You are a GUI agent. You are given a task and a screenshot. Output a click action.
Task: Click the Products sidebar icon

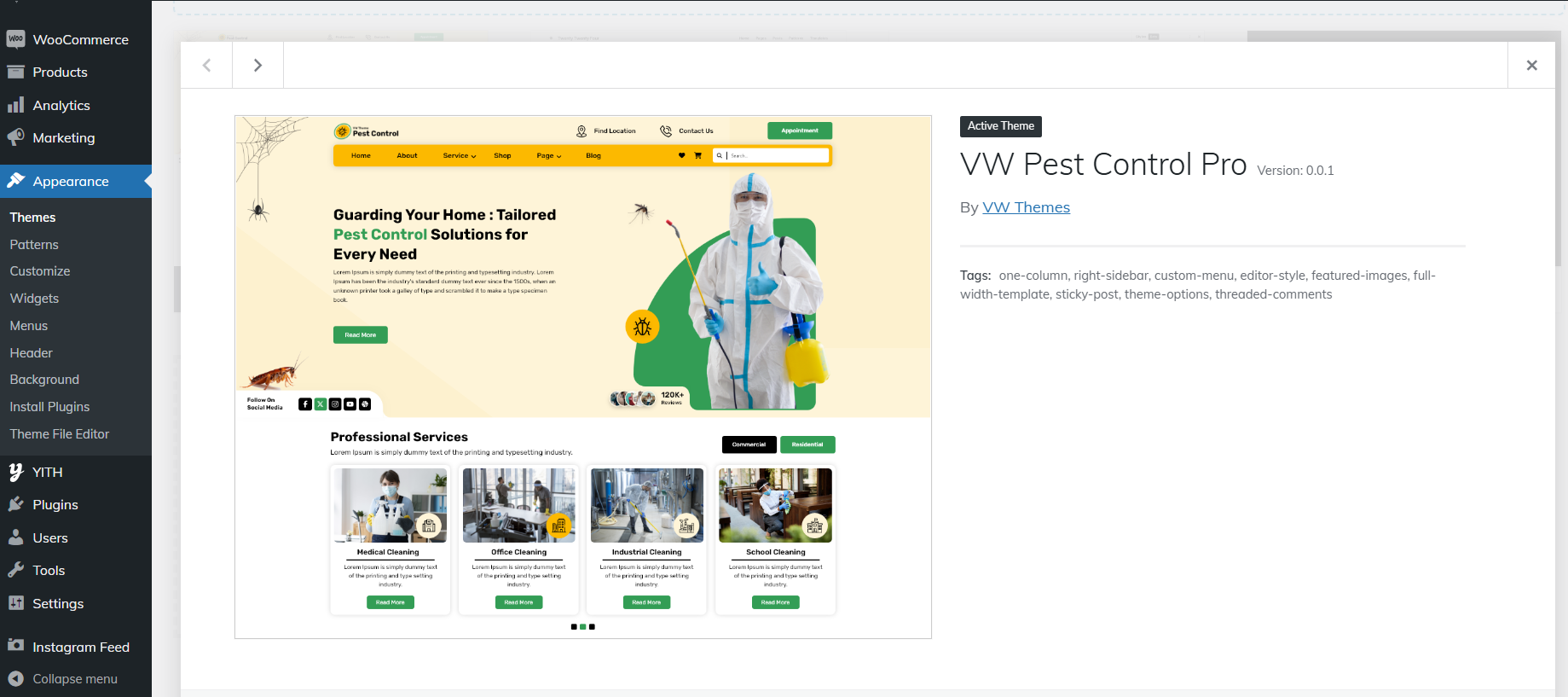(x=15, y=73)
